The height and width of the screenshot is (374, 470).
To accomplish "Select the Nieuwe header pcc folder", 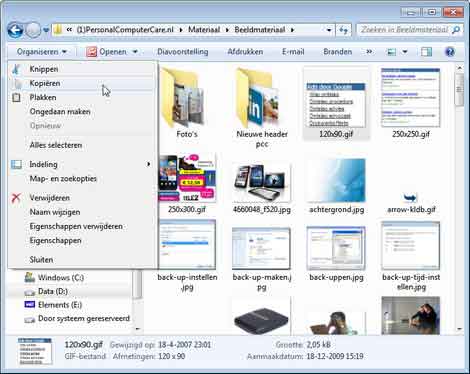I will coord(262,107).
